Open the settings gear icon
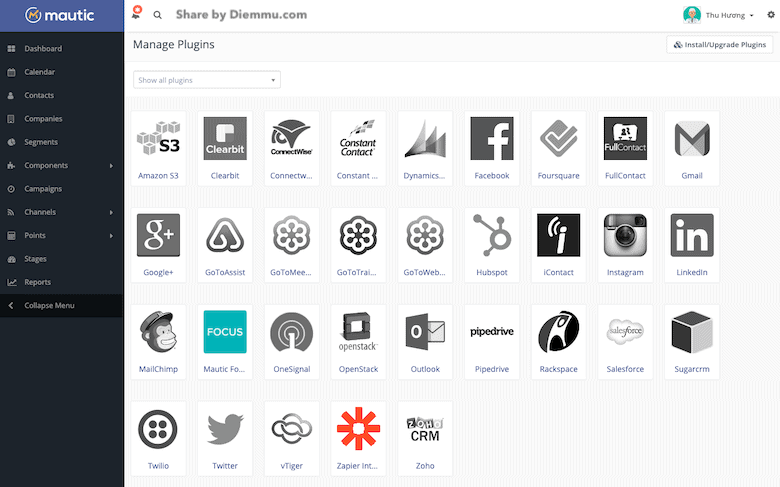780x487 pixels. 771,15
